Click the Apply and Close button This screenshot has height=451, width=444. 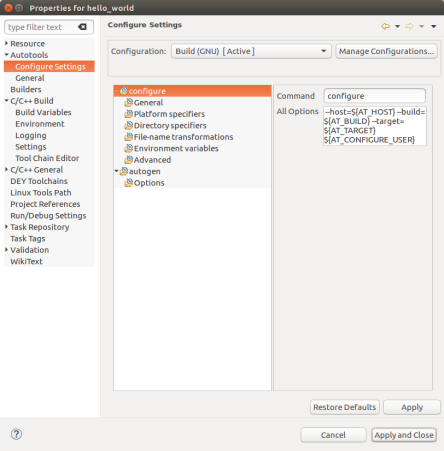point(404,435)
